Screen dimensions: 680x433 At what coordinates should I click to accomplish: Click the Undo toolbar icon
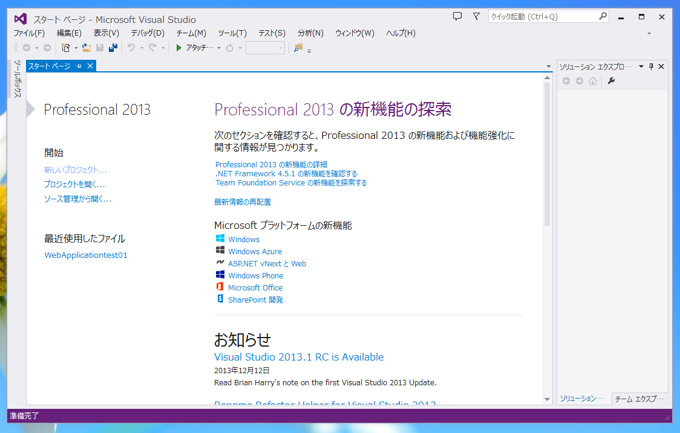pyautogui.click(x=131, y=48)
